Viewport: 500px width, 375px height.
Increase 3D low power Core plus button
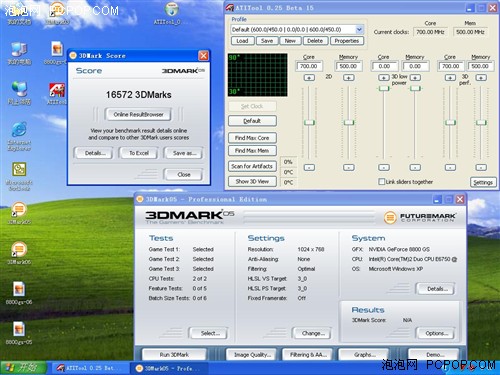[x=384, y=78]
